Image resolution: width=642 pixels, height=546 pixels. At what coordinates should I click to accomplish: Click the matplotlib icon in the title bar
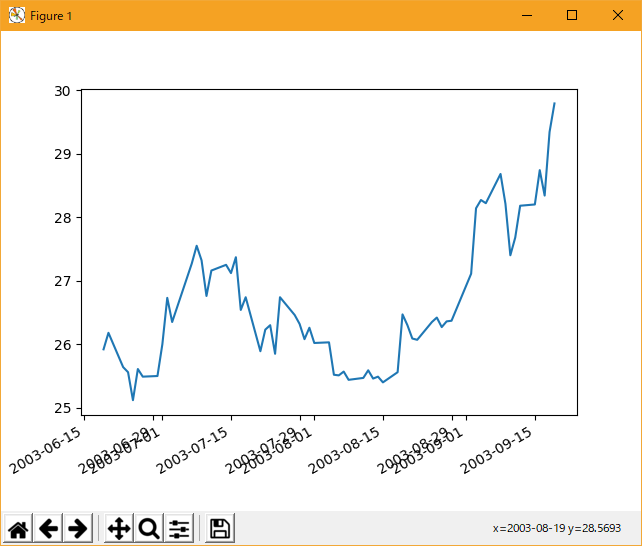16,15
